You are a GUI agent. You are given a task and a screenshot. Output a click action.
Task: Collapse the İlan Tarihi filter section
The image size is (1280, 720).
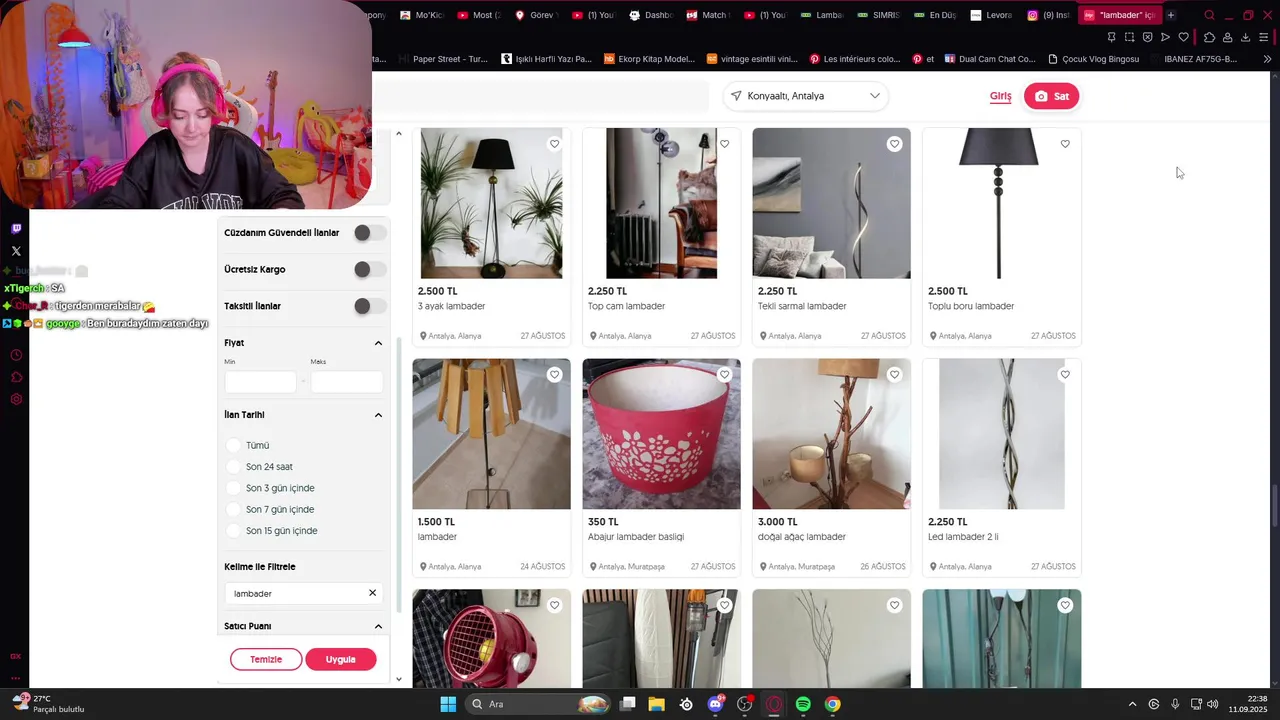tap(378, 415)
